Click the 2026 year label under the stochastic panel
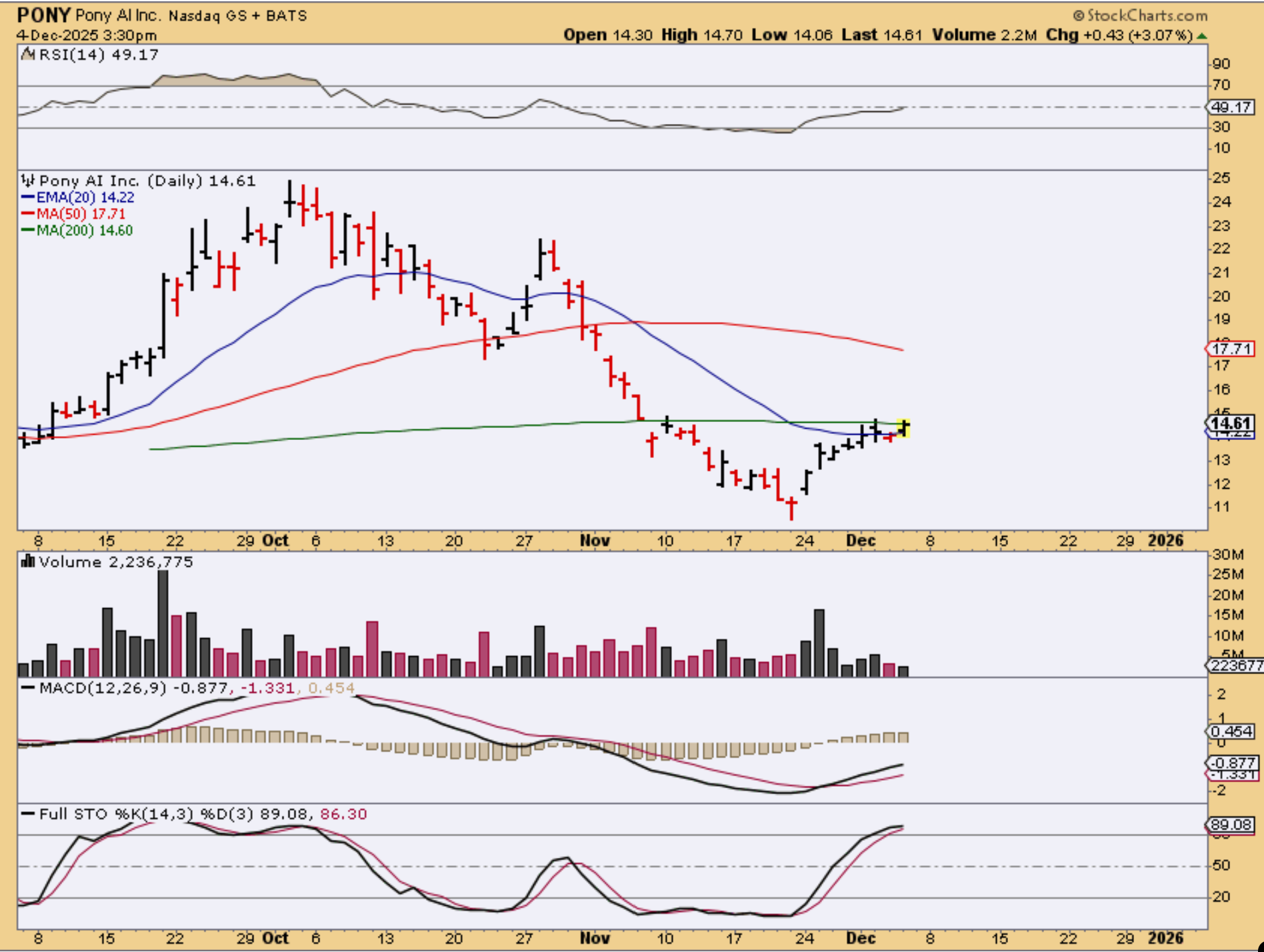 click(1165, 939)
